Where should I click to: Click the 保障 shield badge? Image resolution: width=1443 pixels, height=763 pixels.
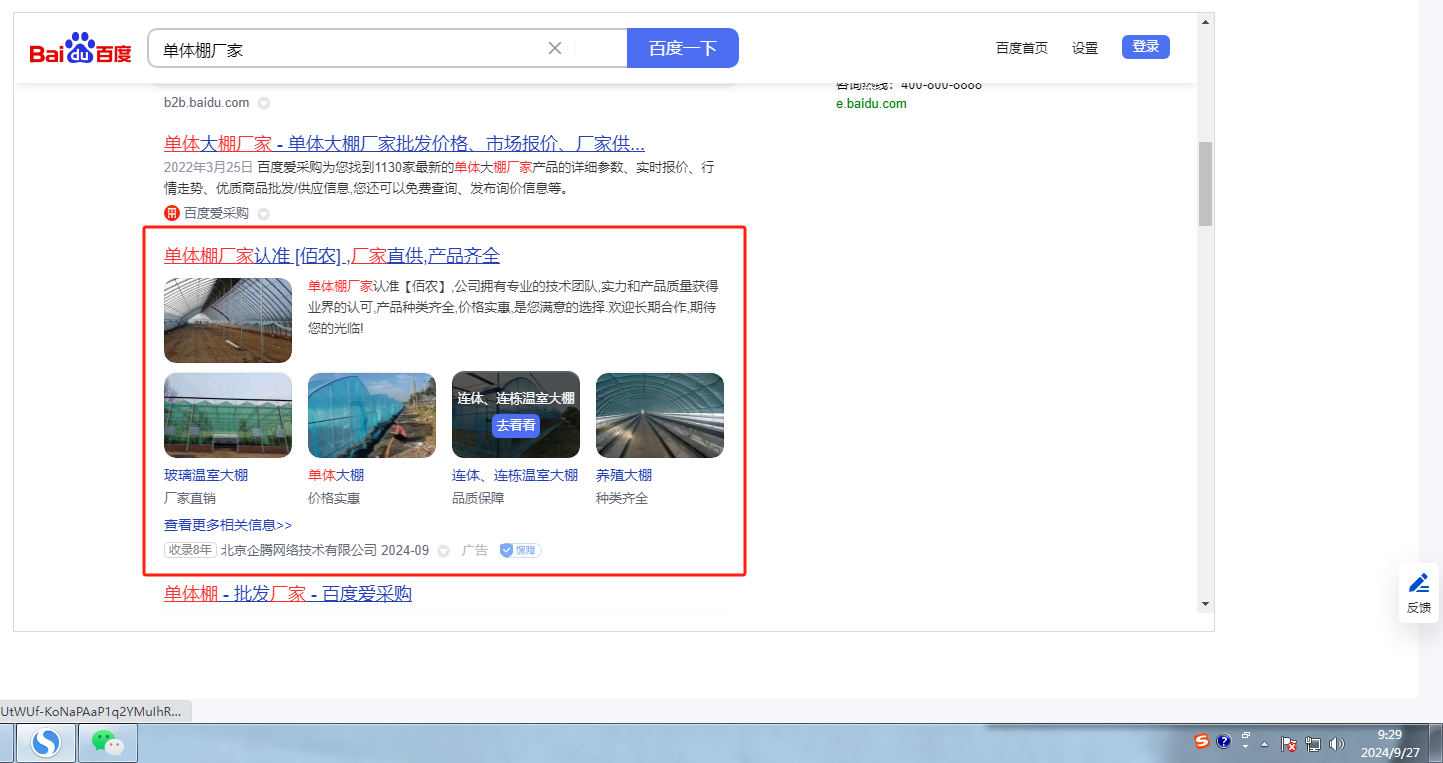click(x=520, y=550)
